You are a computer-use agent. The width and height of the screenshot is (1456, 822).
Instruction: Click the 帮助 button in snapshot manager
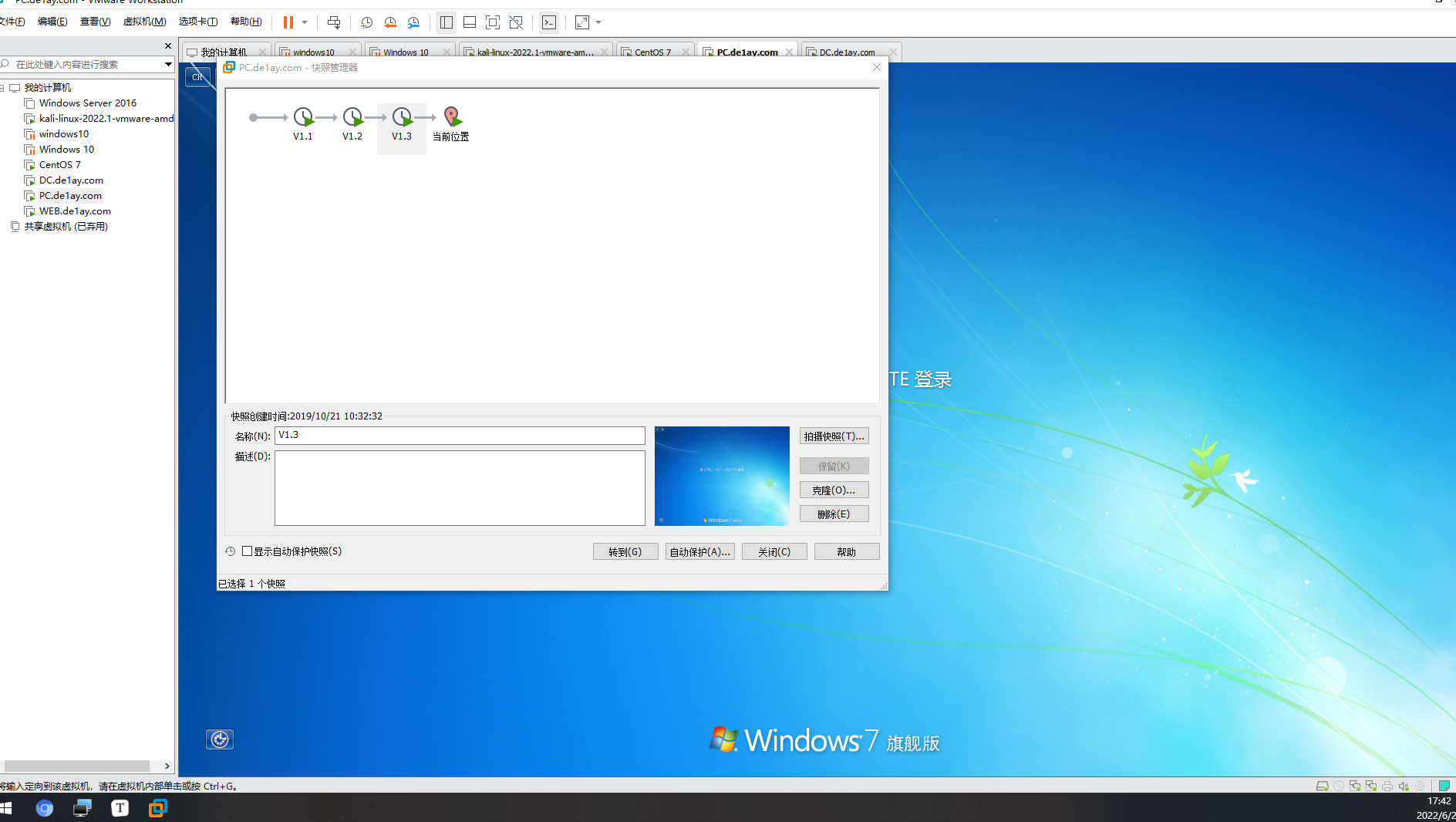pos(847,551)
